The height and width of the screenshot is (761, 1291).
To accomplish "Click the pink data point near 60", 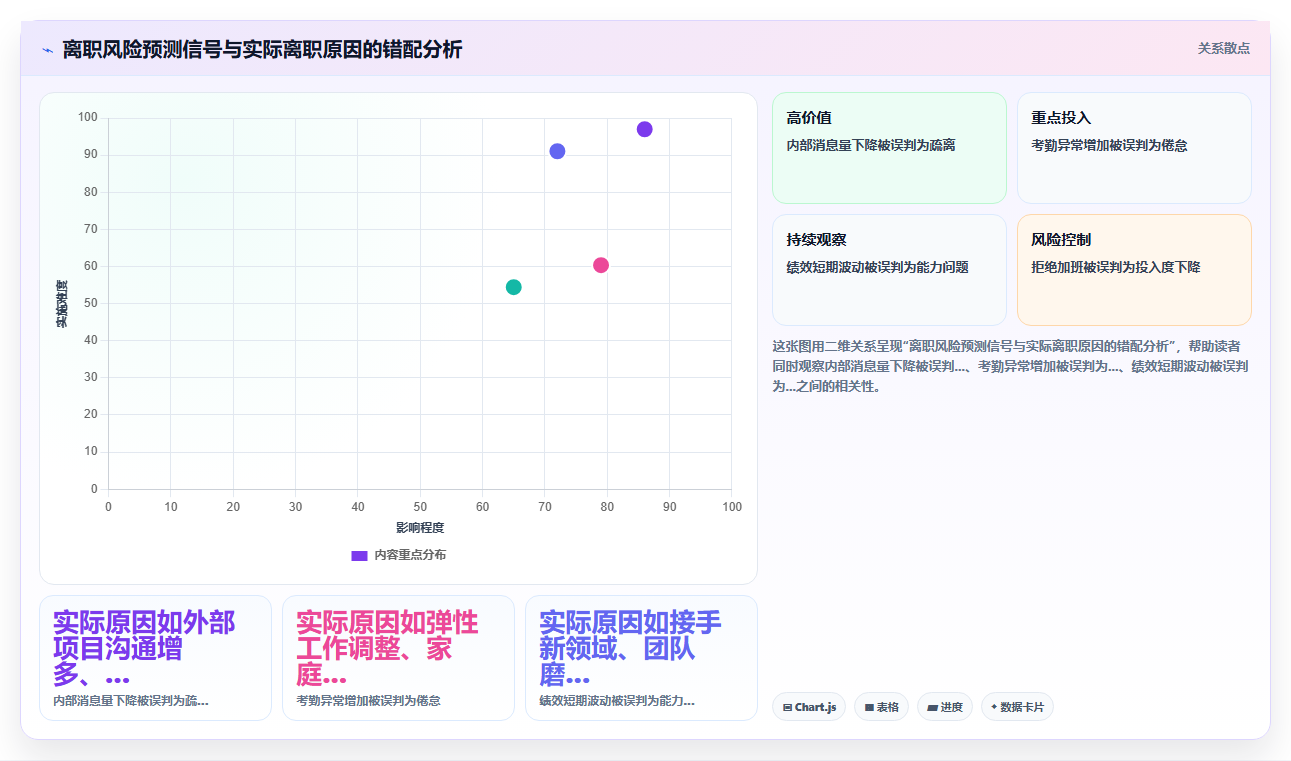I will pyautogui.click(x=601, y=265).
